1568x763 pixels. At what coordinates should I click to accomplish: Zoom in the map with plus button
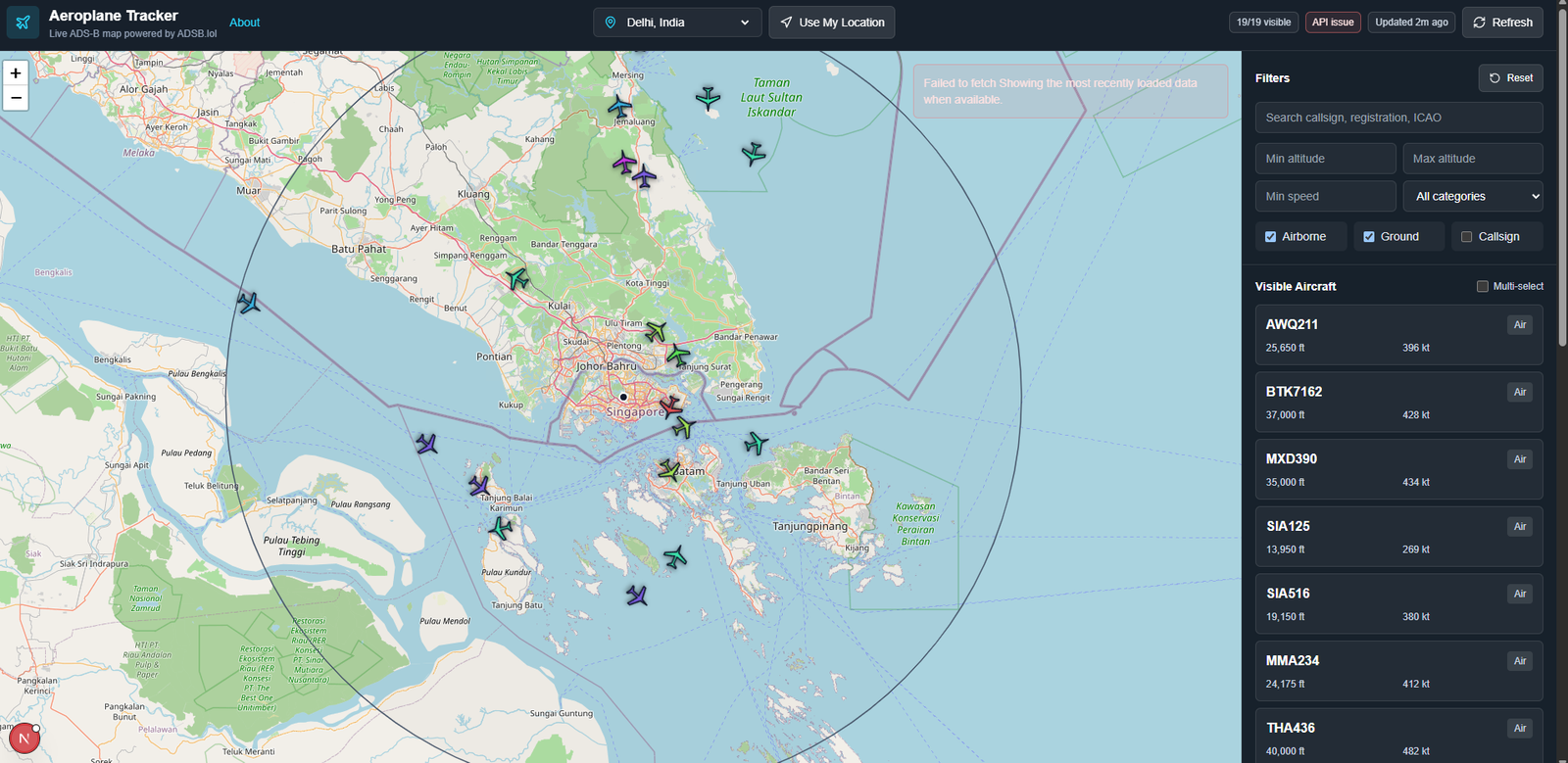click(16, 73)
